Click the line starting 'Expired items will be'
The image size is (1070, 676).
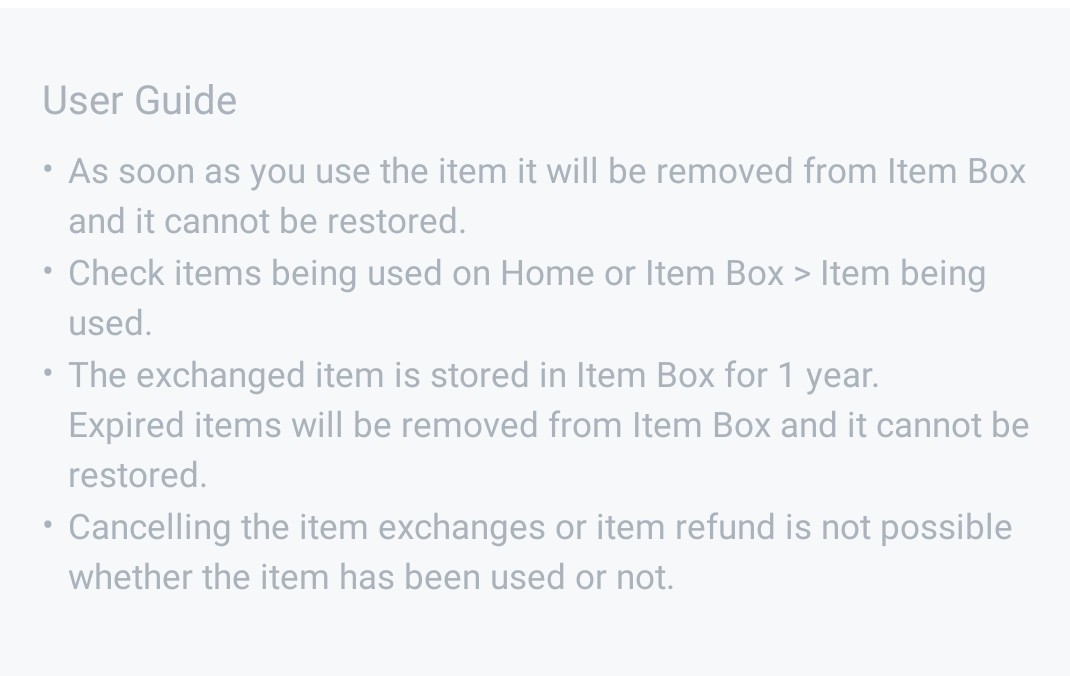click(548, 426)
